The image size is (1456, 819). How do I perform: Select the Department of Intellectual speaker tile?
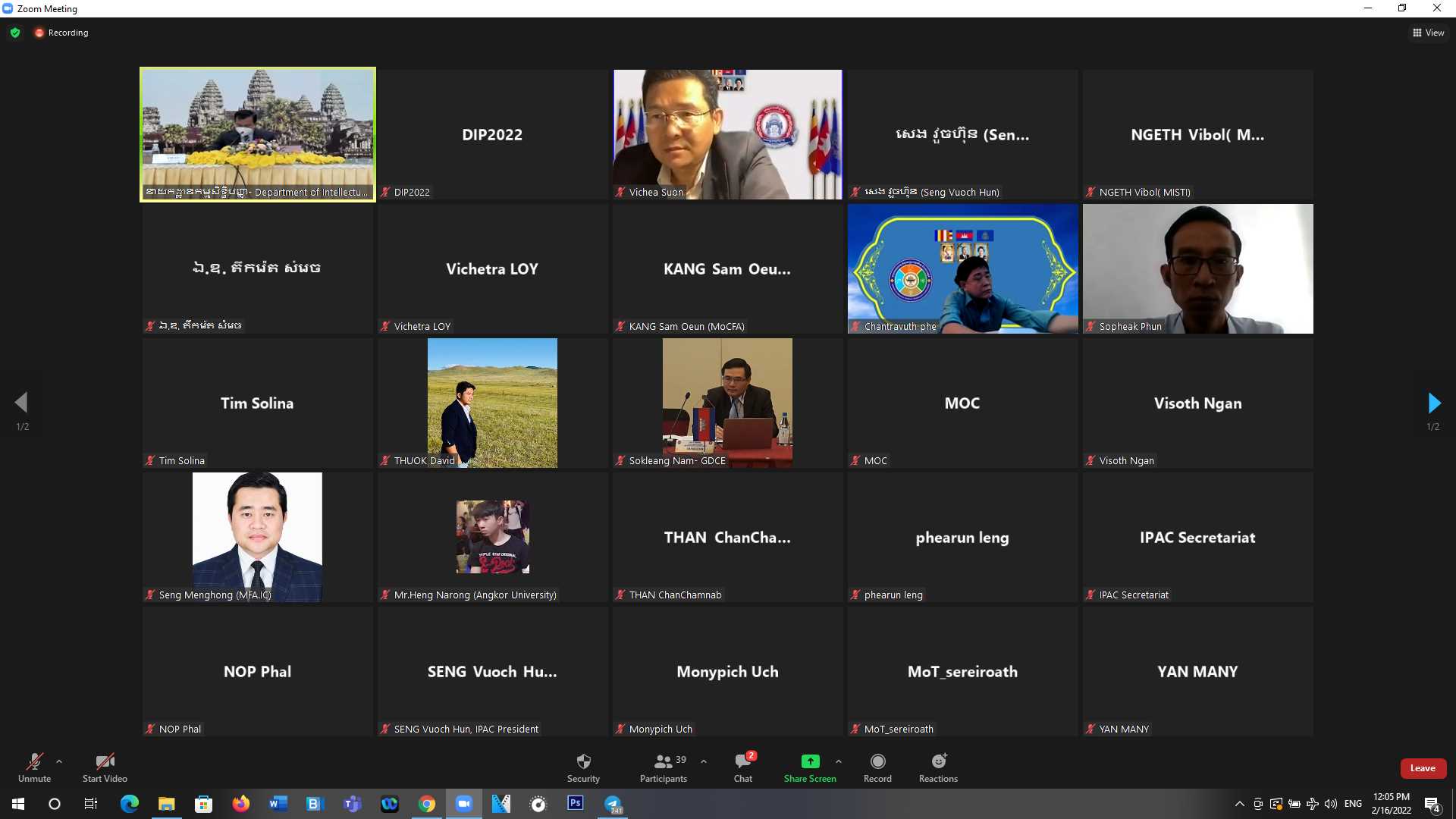point(257,134)
